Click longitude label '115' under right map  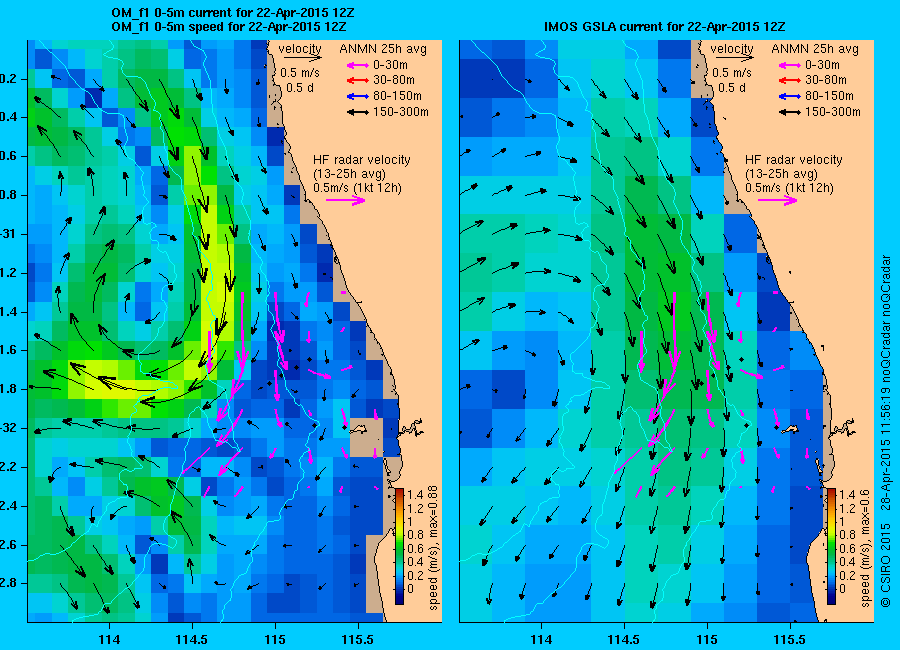click(707, 639)
